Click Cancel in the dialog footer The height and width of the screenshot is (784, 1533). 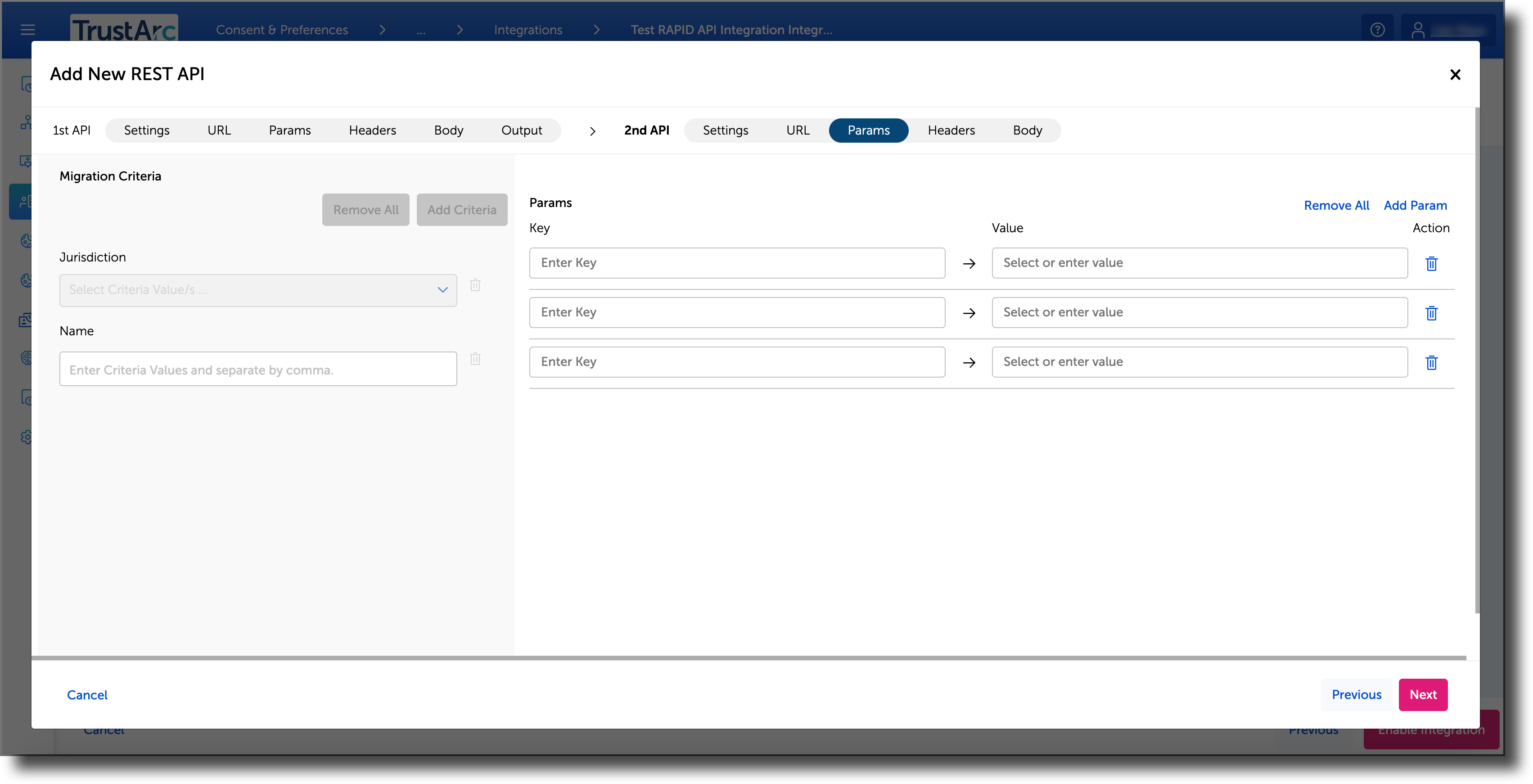click(87, 695)
